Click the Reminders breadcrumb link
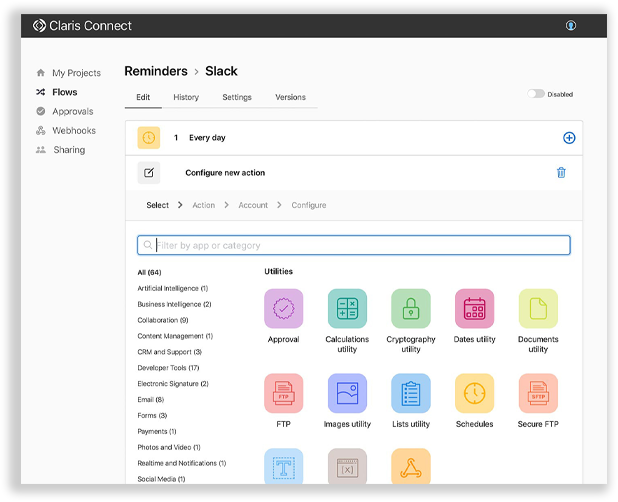Image resolution: width=618 pixels, height=502 pixels. [156, 71]
